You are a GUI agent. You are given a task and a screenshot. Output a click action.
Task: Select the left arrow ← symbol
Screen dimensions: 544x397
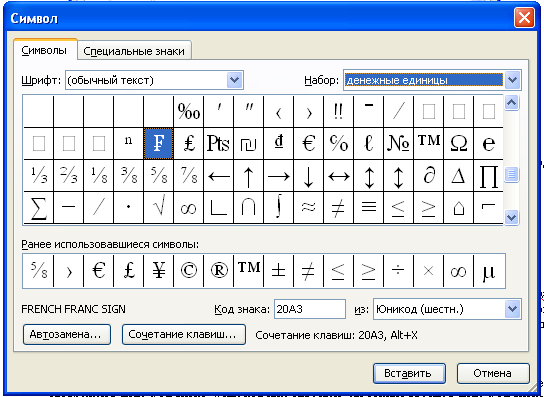coord(218,176)
